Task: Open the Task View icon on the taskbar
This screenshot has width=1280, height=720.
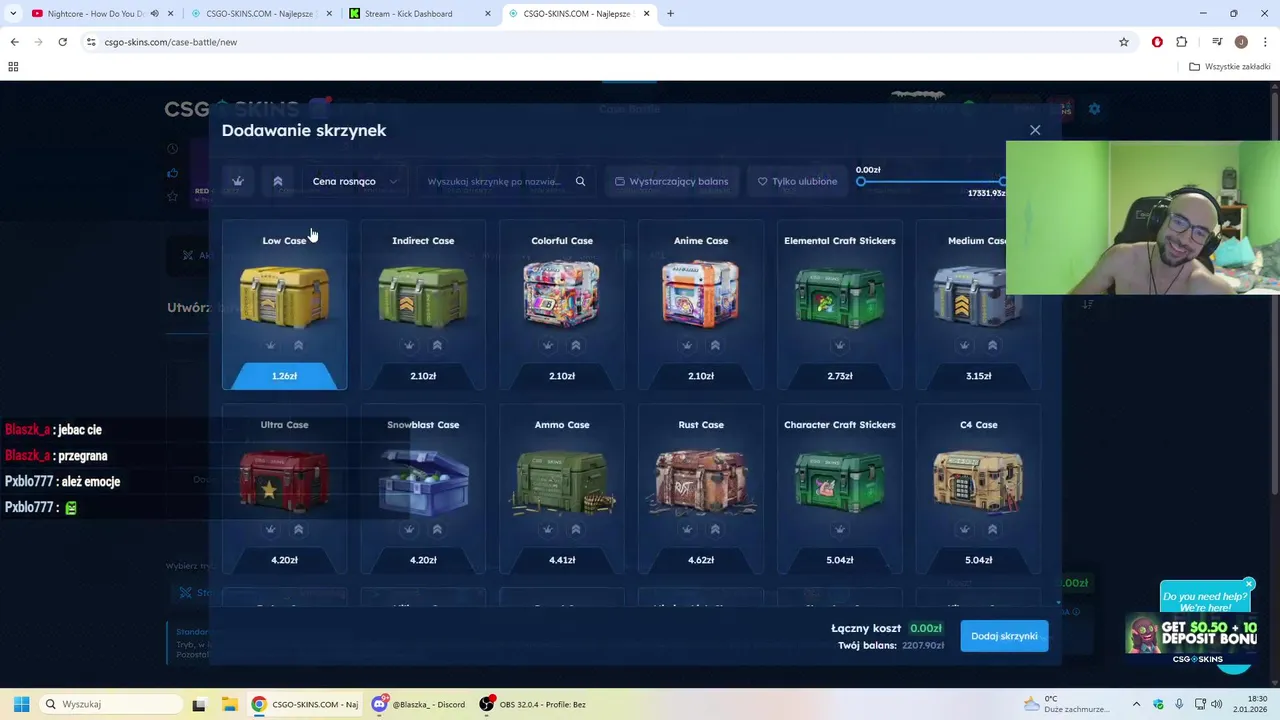Action: [x=199, y=704]
